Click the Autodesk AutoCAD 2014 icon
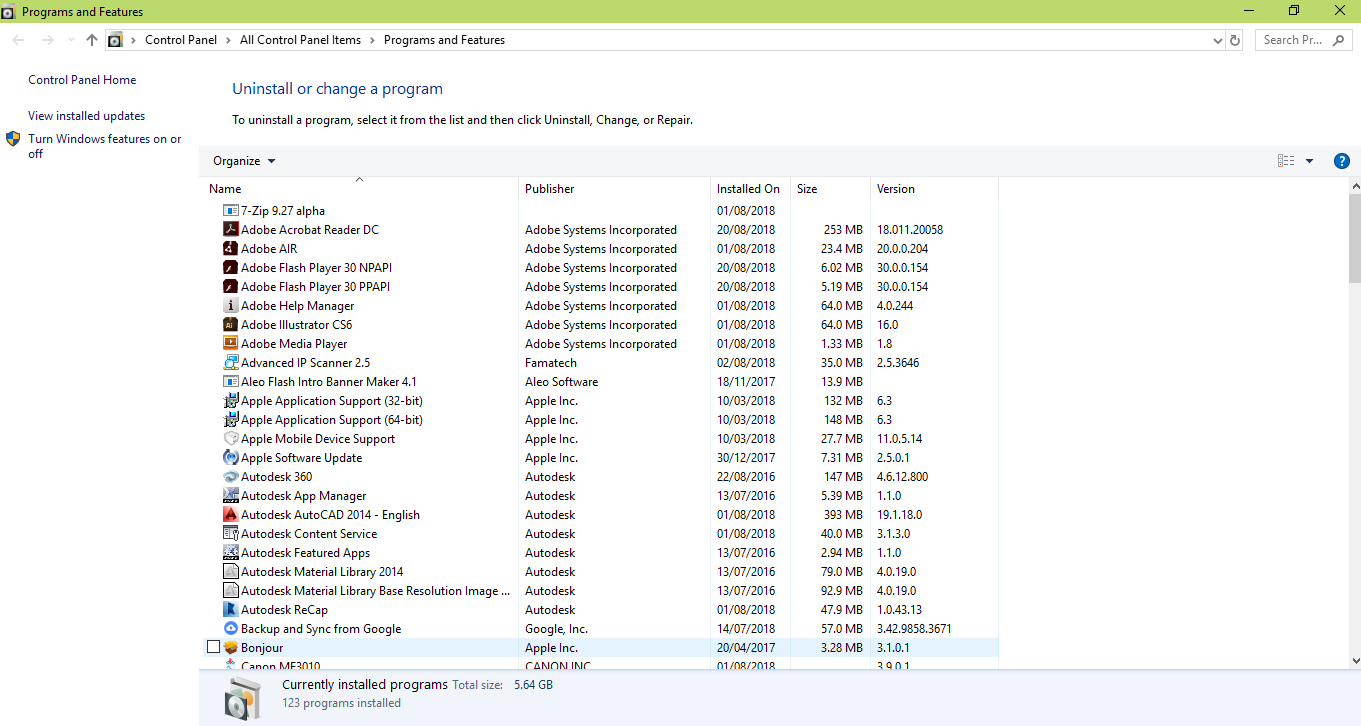Screen dimensions: 1361x726 pos(229,514)
